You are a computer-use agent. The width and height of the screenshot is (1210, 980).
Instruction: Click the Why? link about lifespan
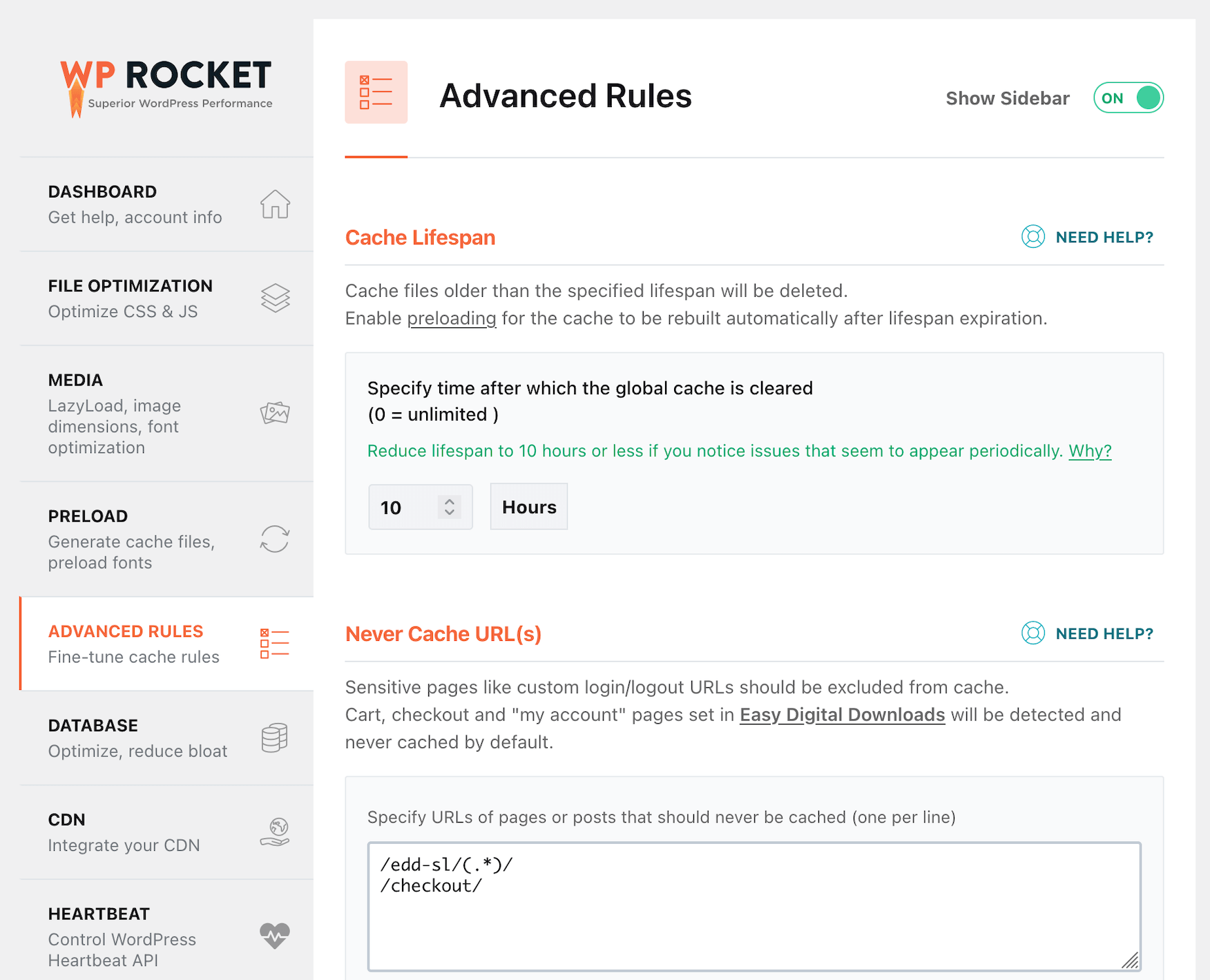1090,451
